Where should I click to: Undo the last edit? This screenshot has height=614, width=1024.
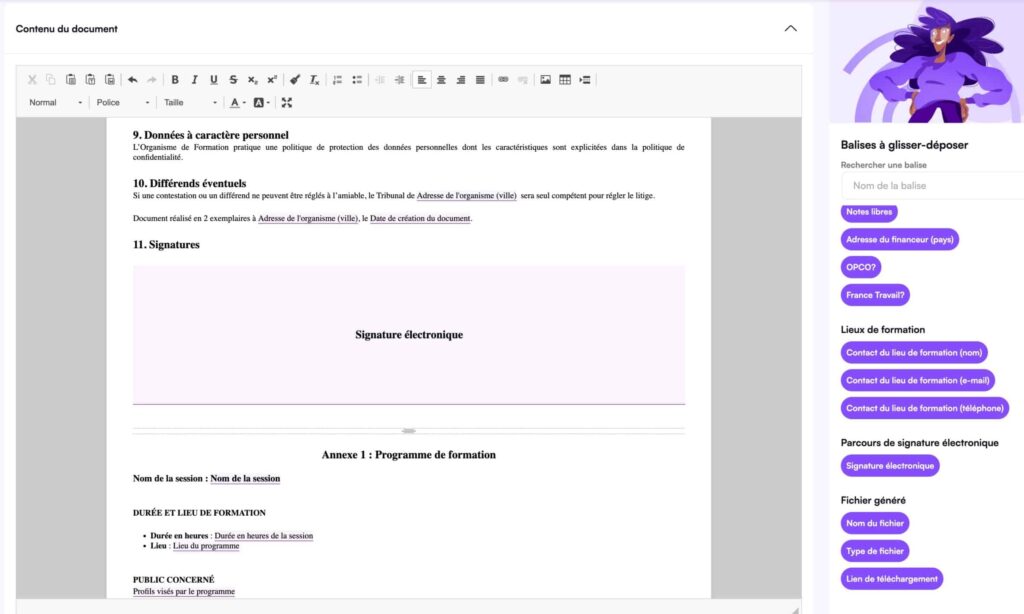point(132,80)
